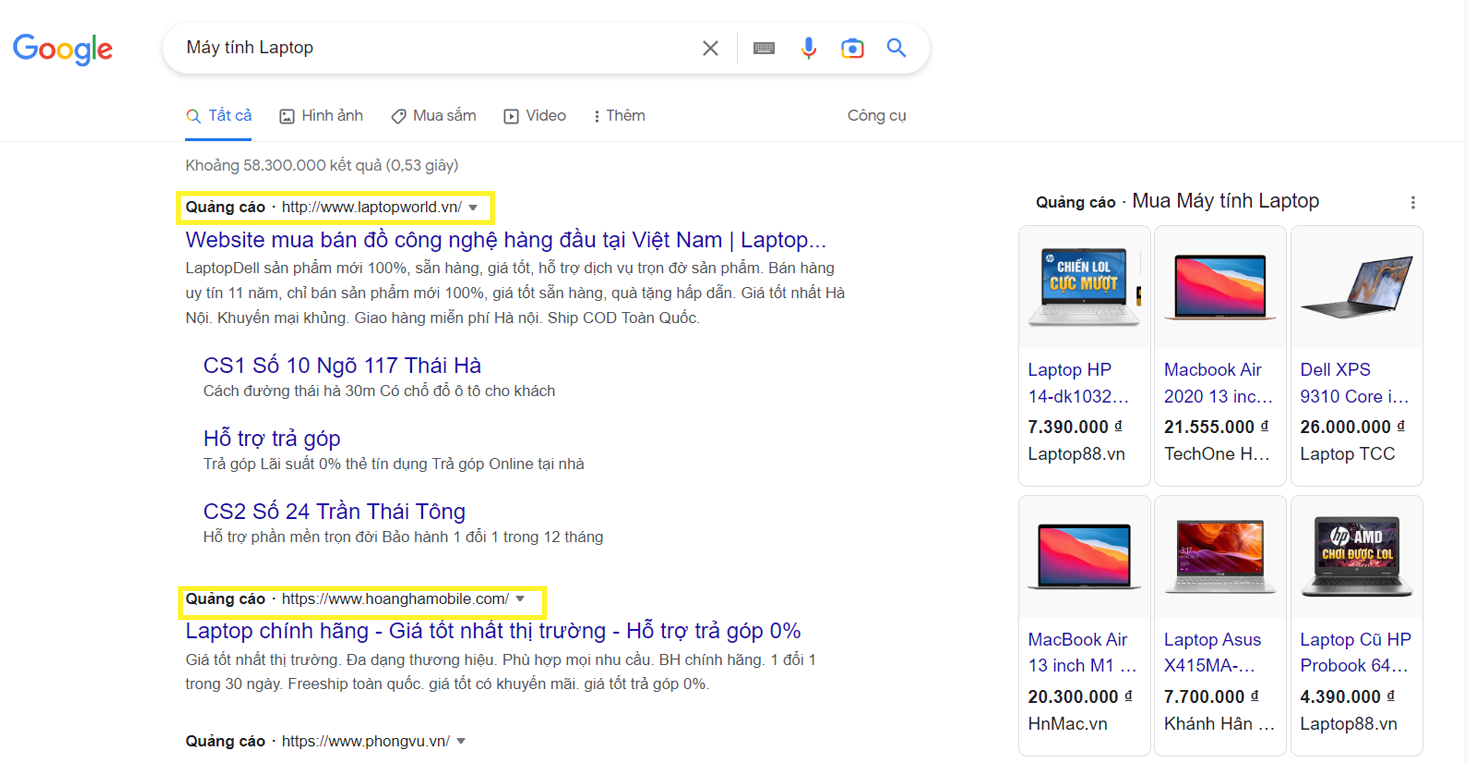Click into the search input field

point(435,48)
